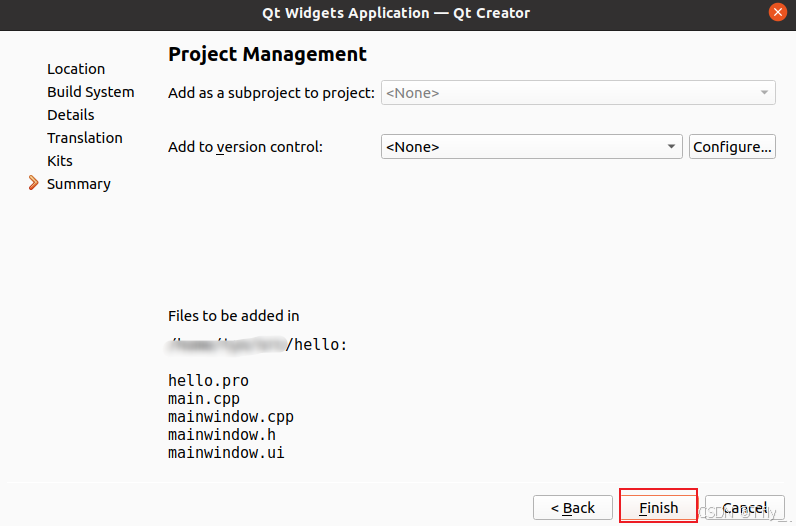Click the Finish button

point(658,507)
